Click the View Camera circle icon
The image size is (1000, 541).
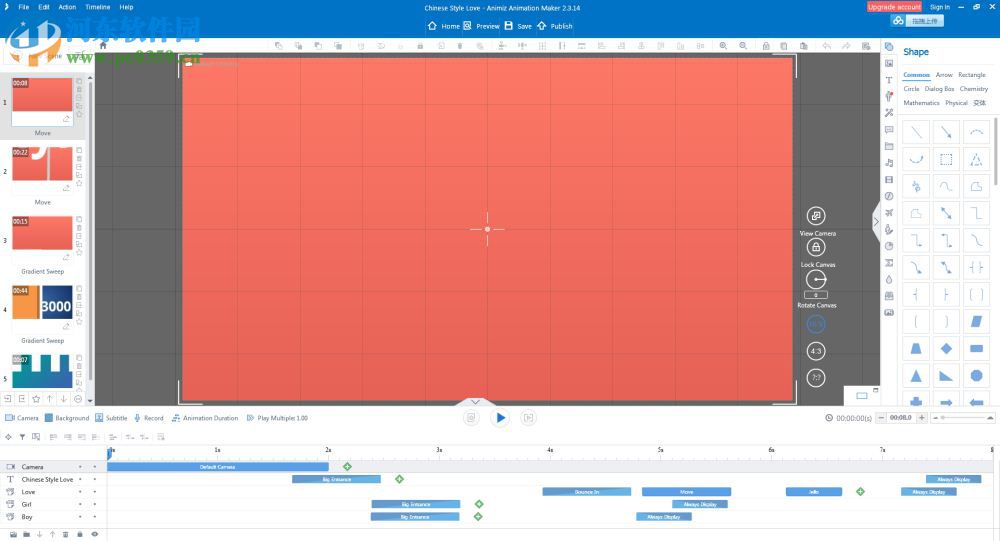[x=816, y=216]
